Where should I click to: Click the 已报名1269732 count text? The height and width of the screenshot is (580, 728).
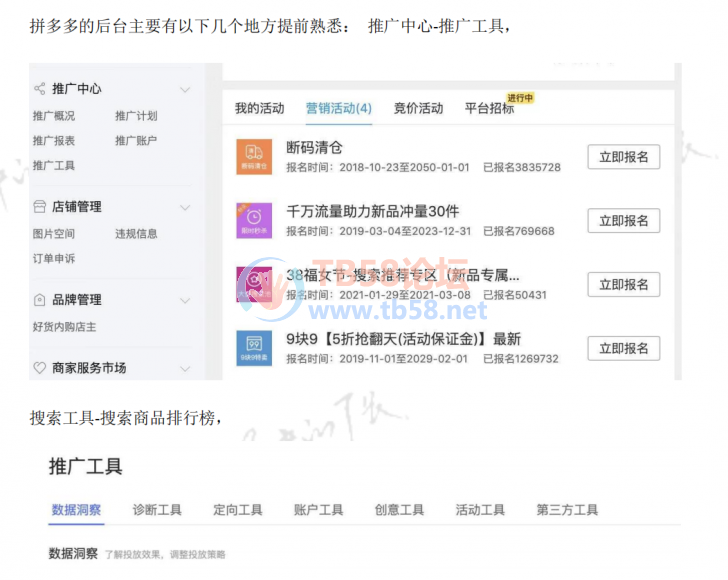coord(520,358)
